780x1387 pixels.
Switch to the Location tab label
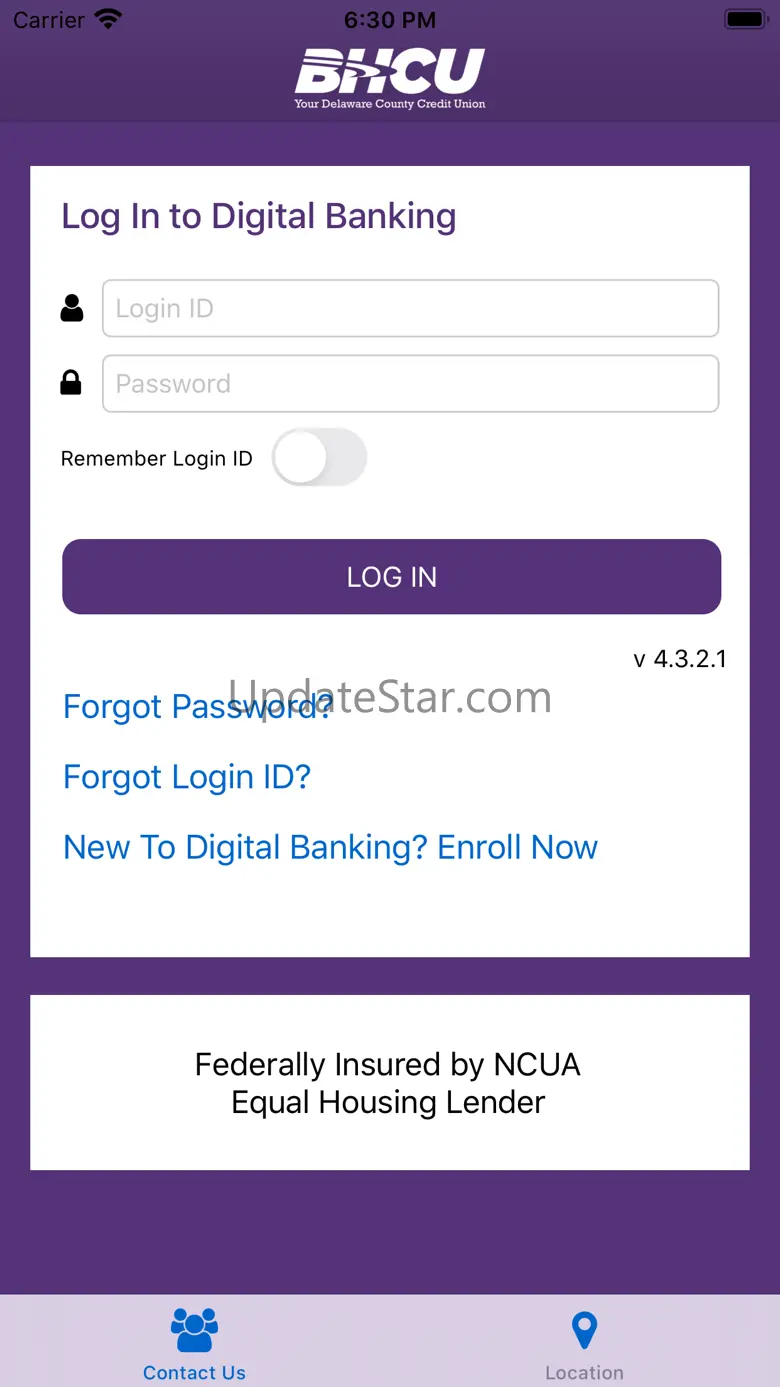pos(584,1373)
